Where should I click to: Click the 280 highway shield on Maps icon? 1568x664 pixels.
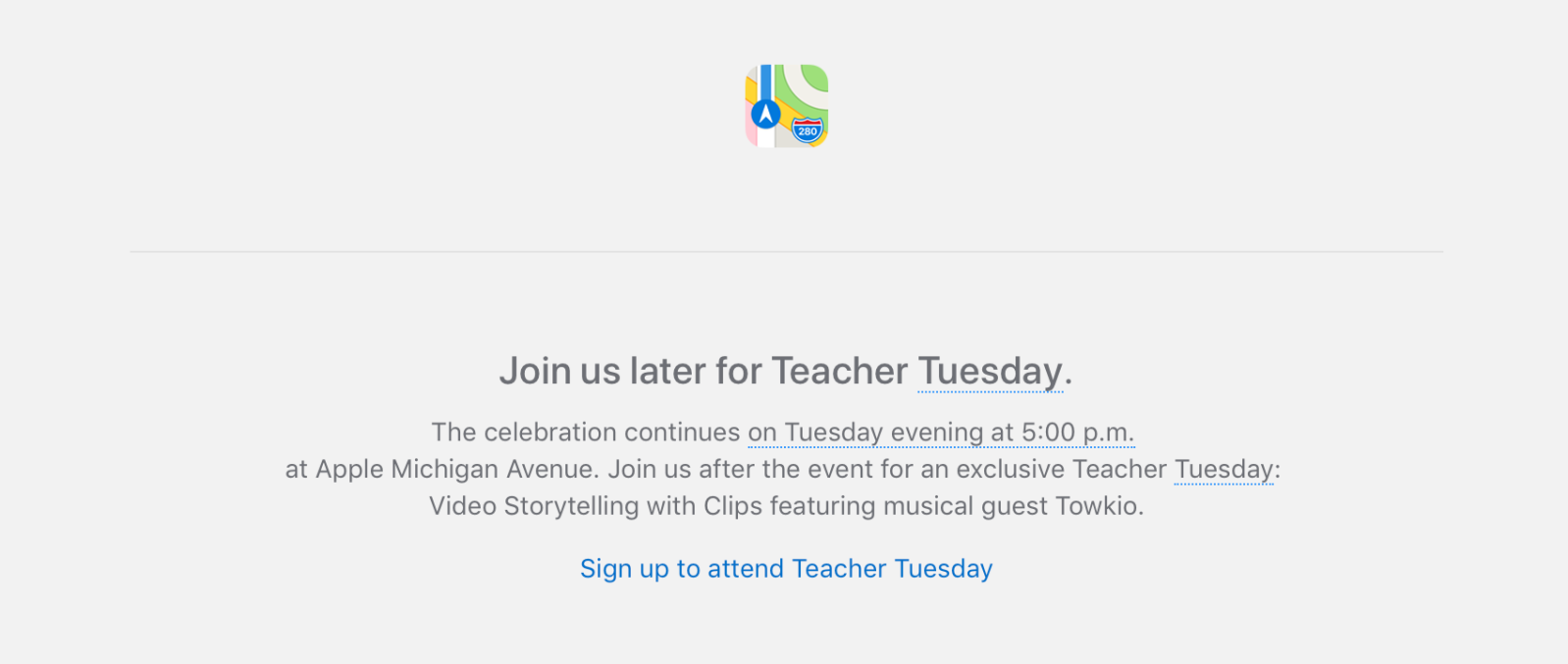[x=807, y=130]
